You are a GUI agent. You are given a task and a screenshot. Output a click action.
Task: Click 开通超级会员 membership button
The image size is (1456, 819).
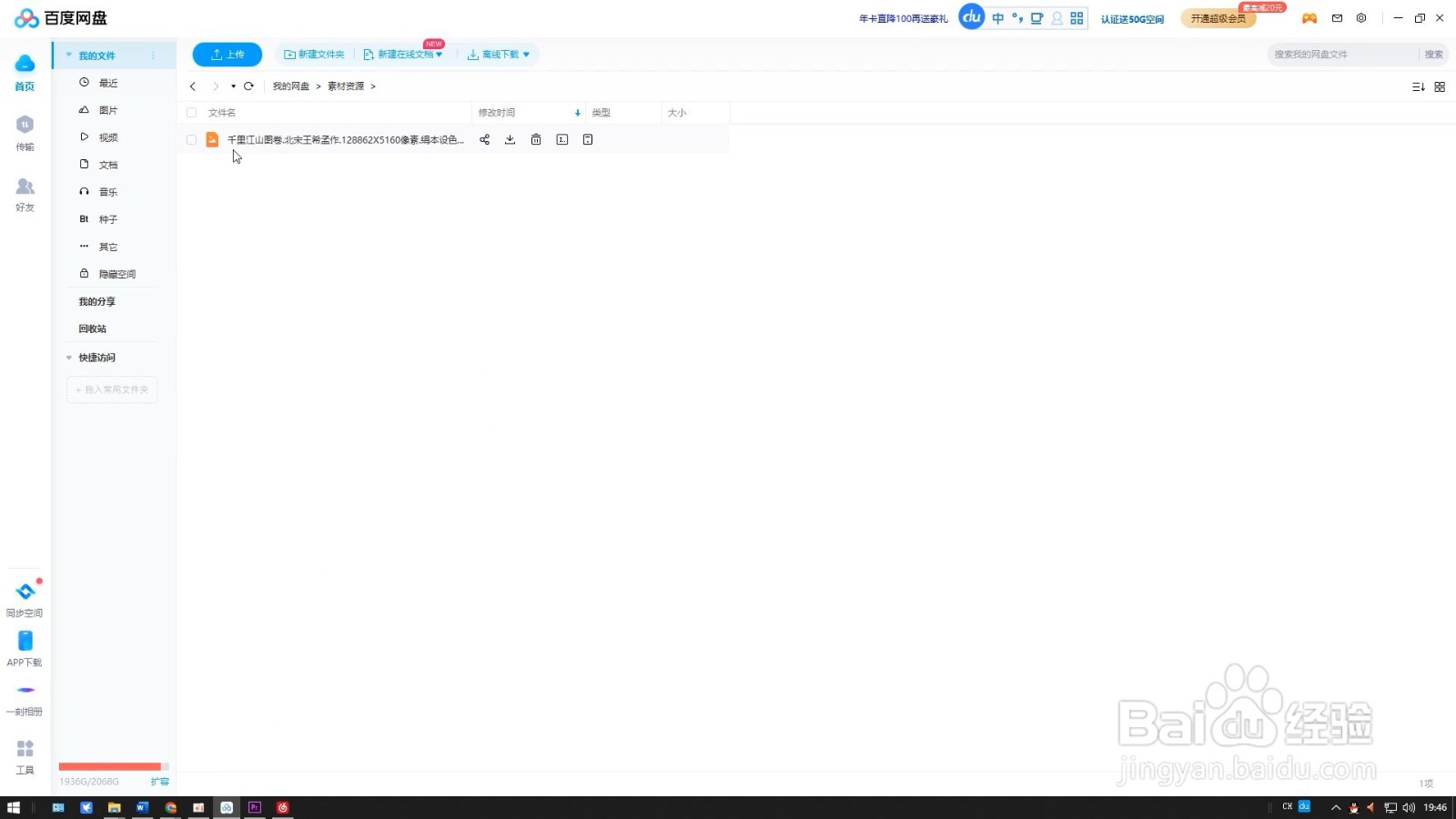[x=1218, y=18]
